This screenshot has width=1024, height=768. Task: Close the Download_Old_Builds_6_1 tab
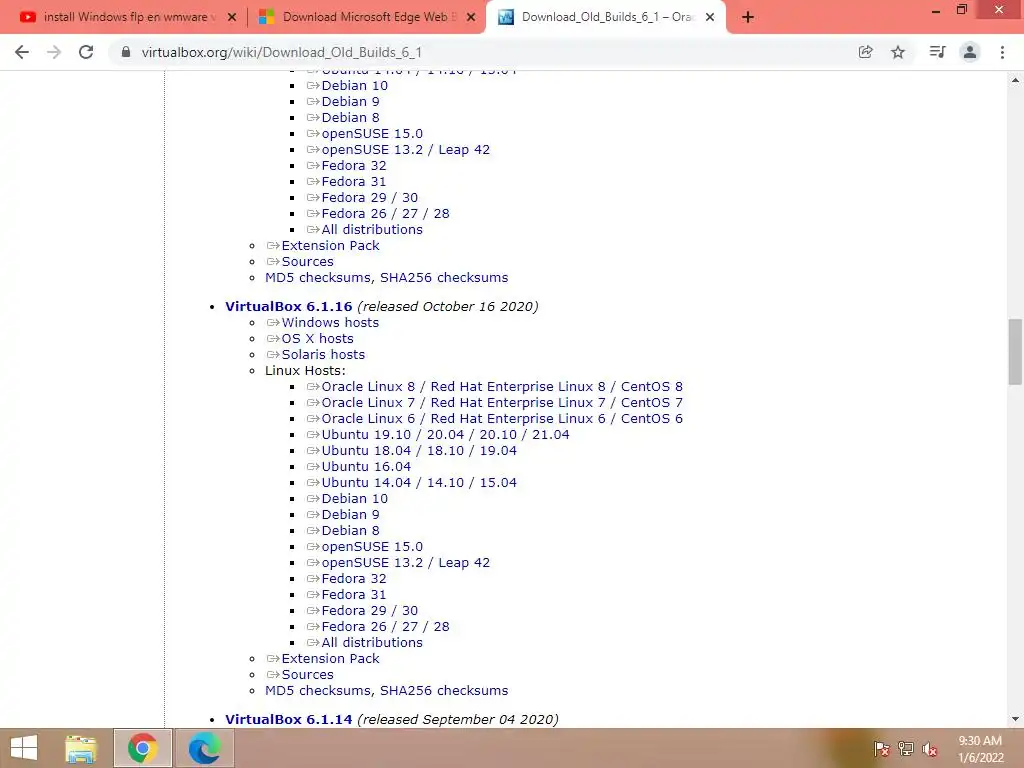pos(710,18)
